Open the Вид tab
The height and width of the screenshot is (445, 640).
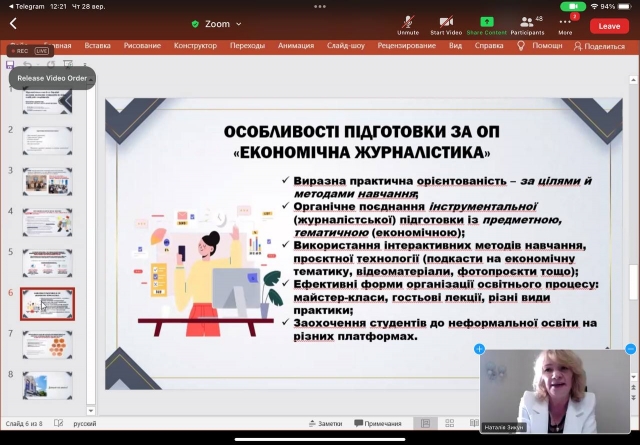(x=455, y=45)
